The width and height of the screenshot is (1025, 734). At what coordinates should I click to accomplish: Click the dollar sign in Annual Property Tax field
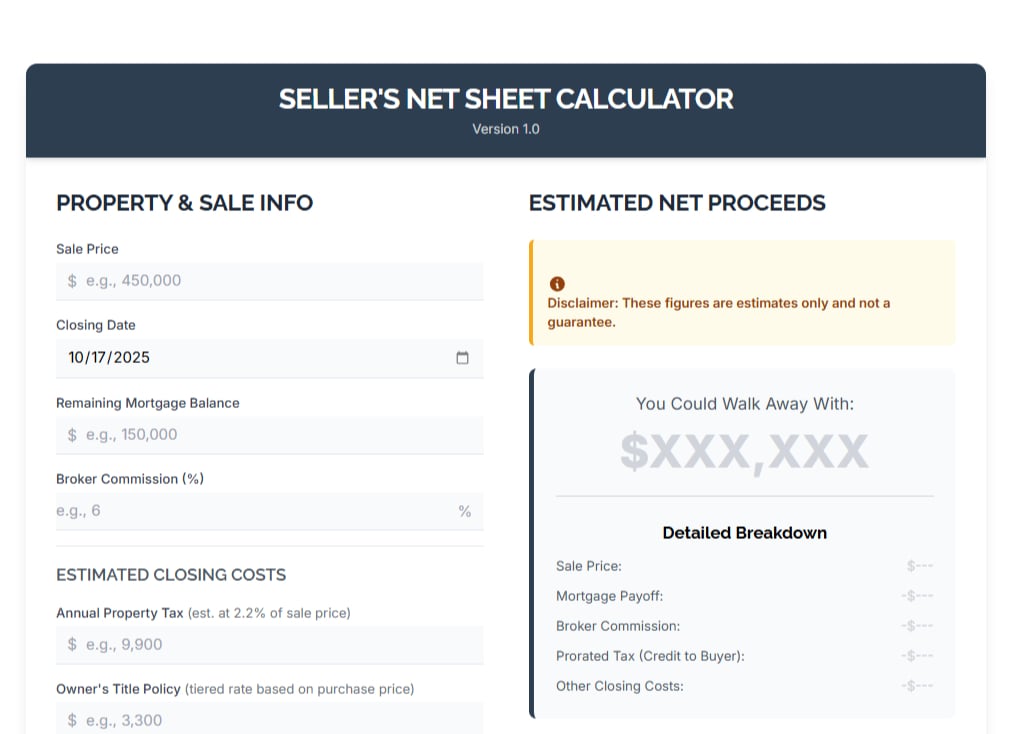pos(70,644)
